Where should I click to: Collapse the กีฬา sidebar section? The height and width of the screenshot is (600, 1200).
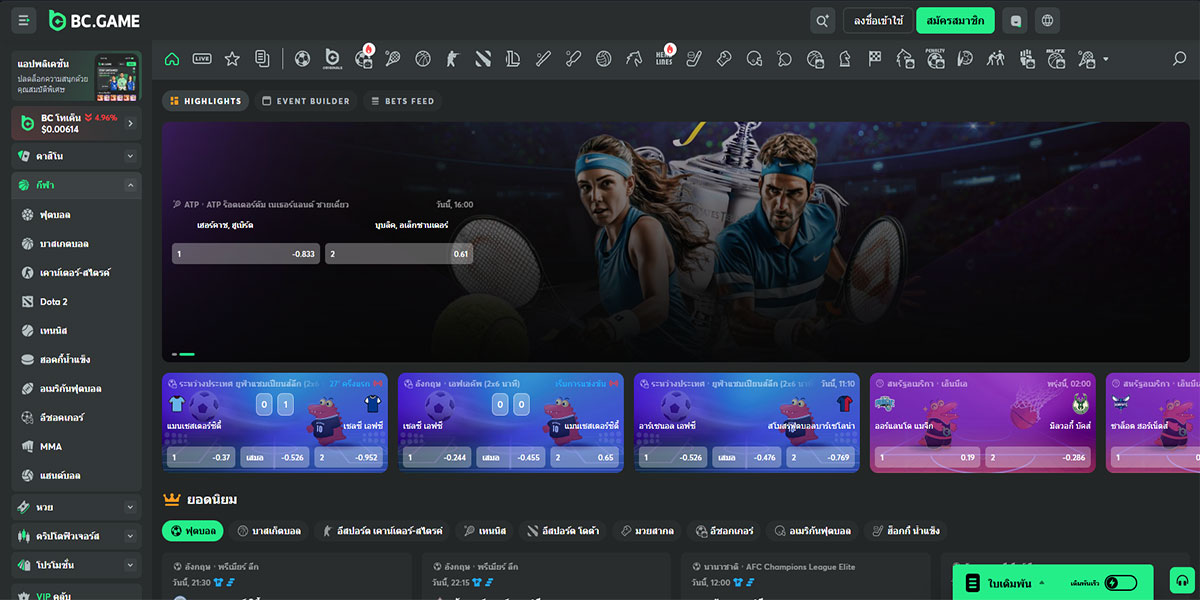coord(130,185)
